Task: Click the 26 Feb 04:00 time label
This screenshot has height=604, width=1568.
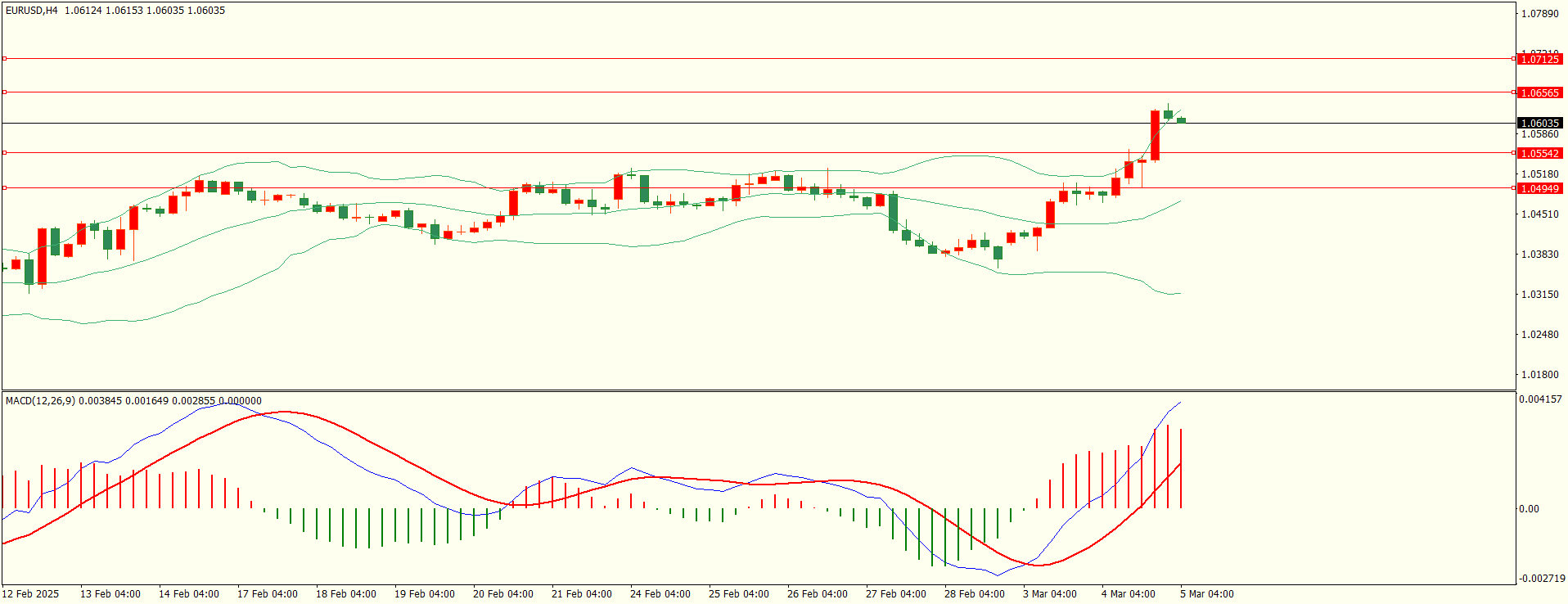Action: click(818, 594)
